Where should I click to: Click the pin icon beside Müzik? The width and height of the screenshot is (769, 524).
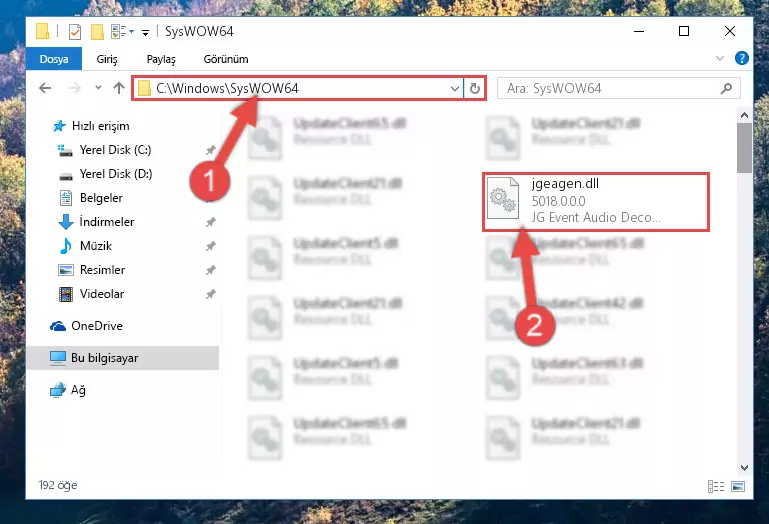tap(210, 246)
